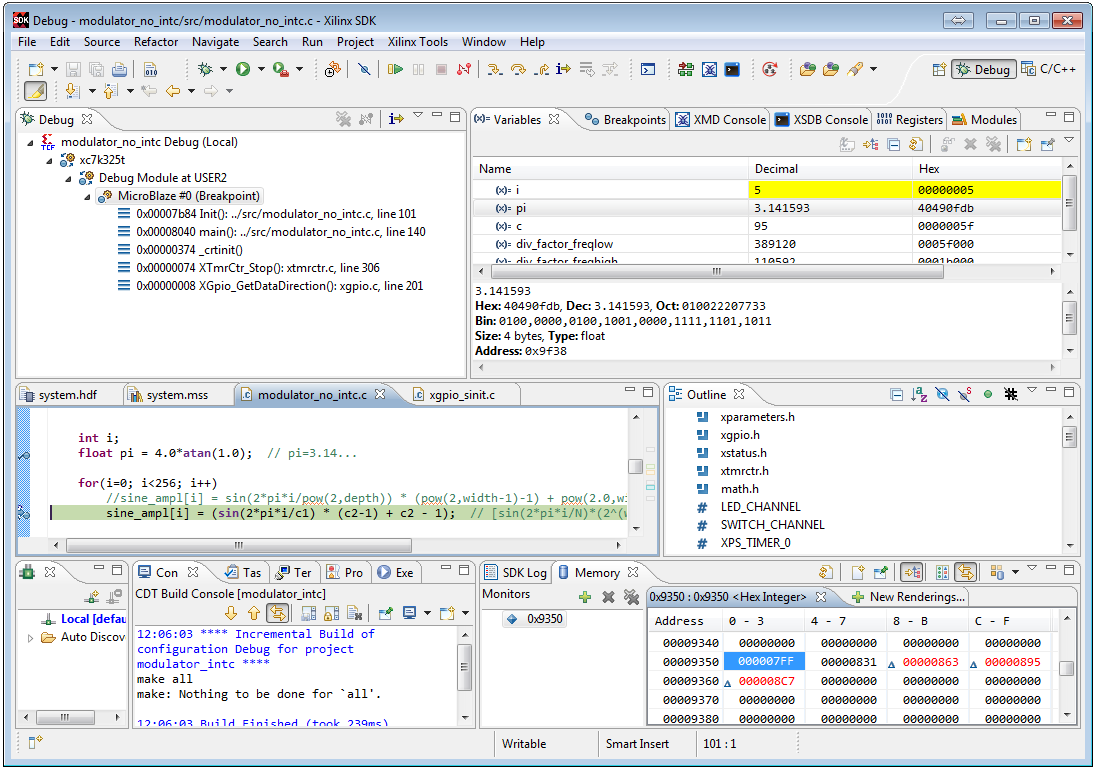Image resolution: width=1097 pixels, height=770 pixels.
Task: Click the Resume (green play-bar) debug icon
Action: 395,69
